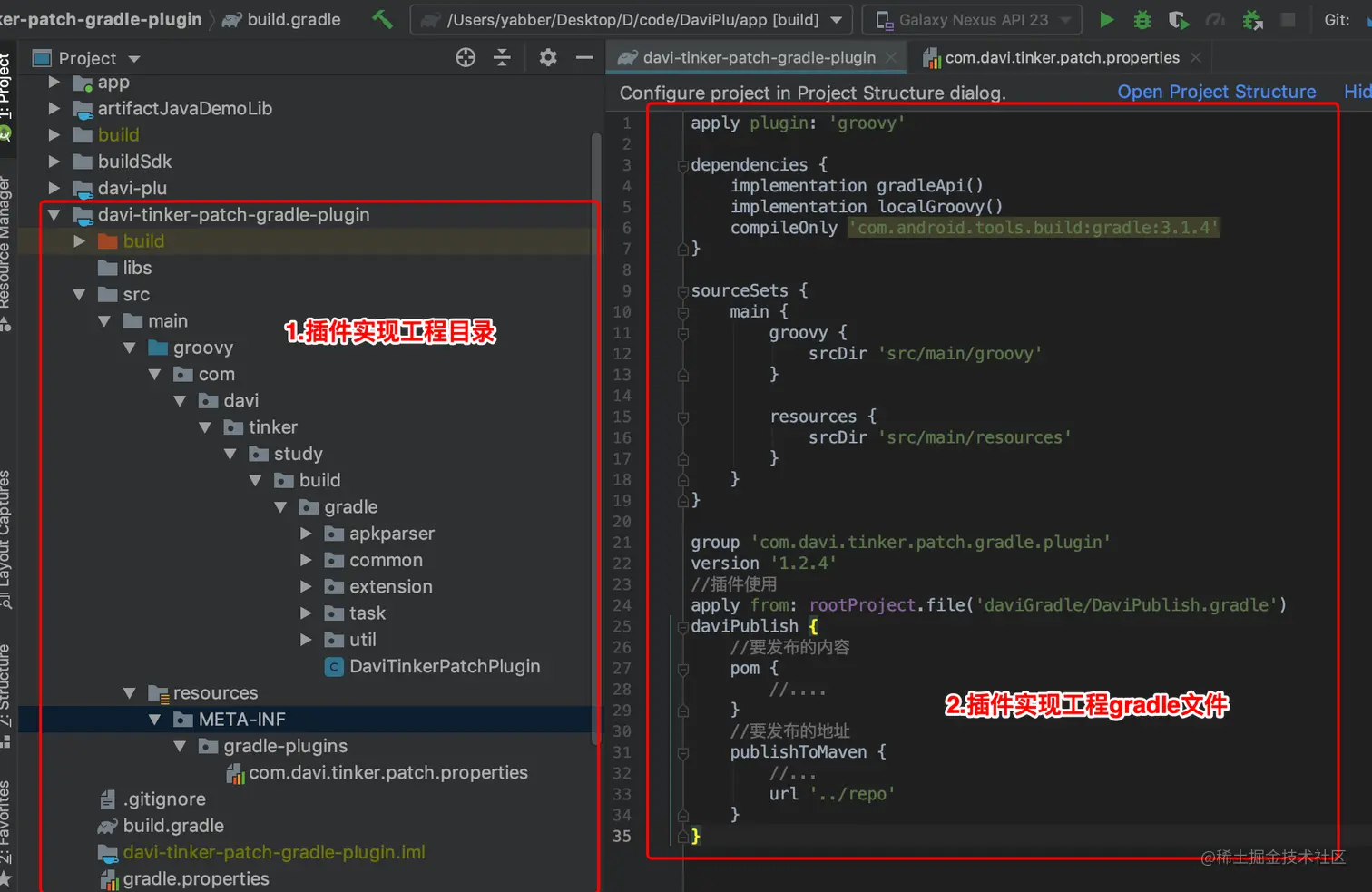Switch to the com.davi.tinker.patch.properties editor tab
Screen dimensions: 1372x892
tap(1062, 58)
